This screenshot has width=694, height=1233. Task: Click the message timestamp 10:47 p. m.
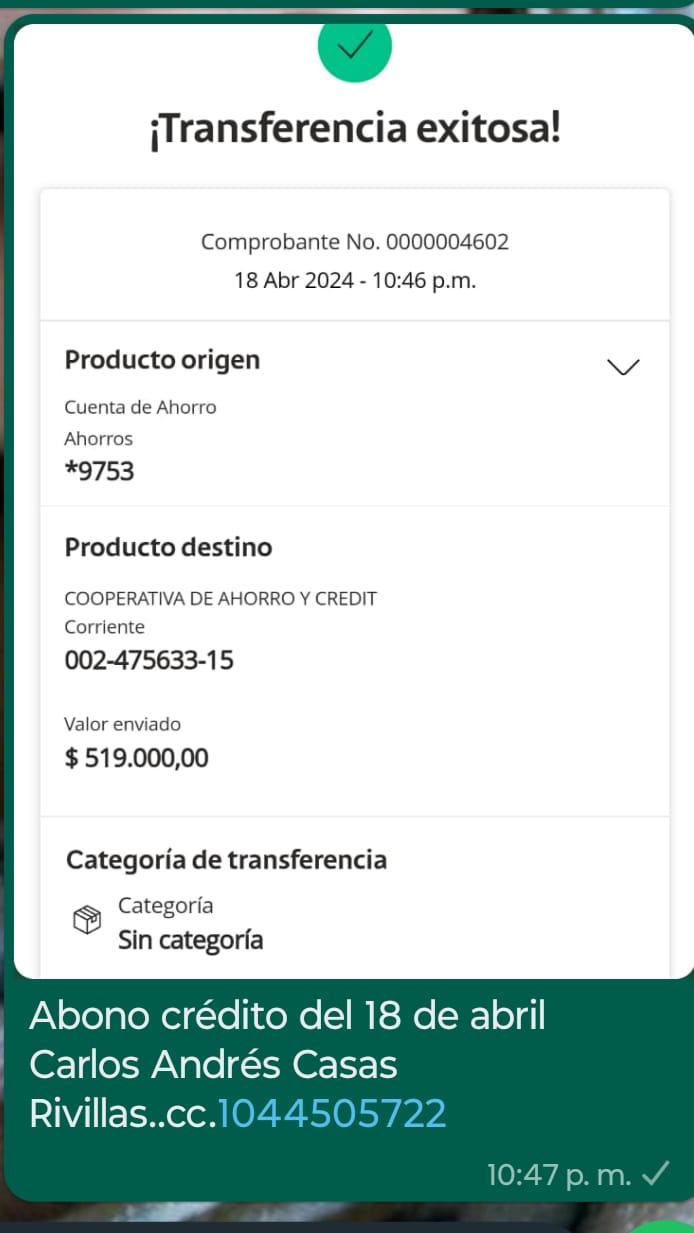coord(559,1174)
